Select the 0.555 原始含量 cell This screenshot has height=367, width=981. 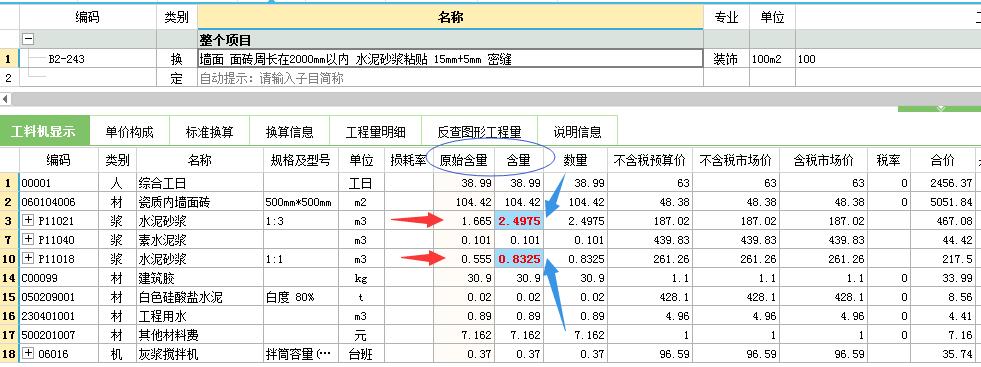(x=464, y=259)
